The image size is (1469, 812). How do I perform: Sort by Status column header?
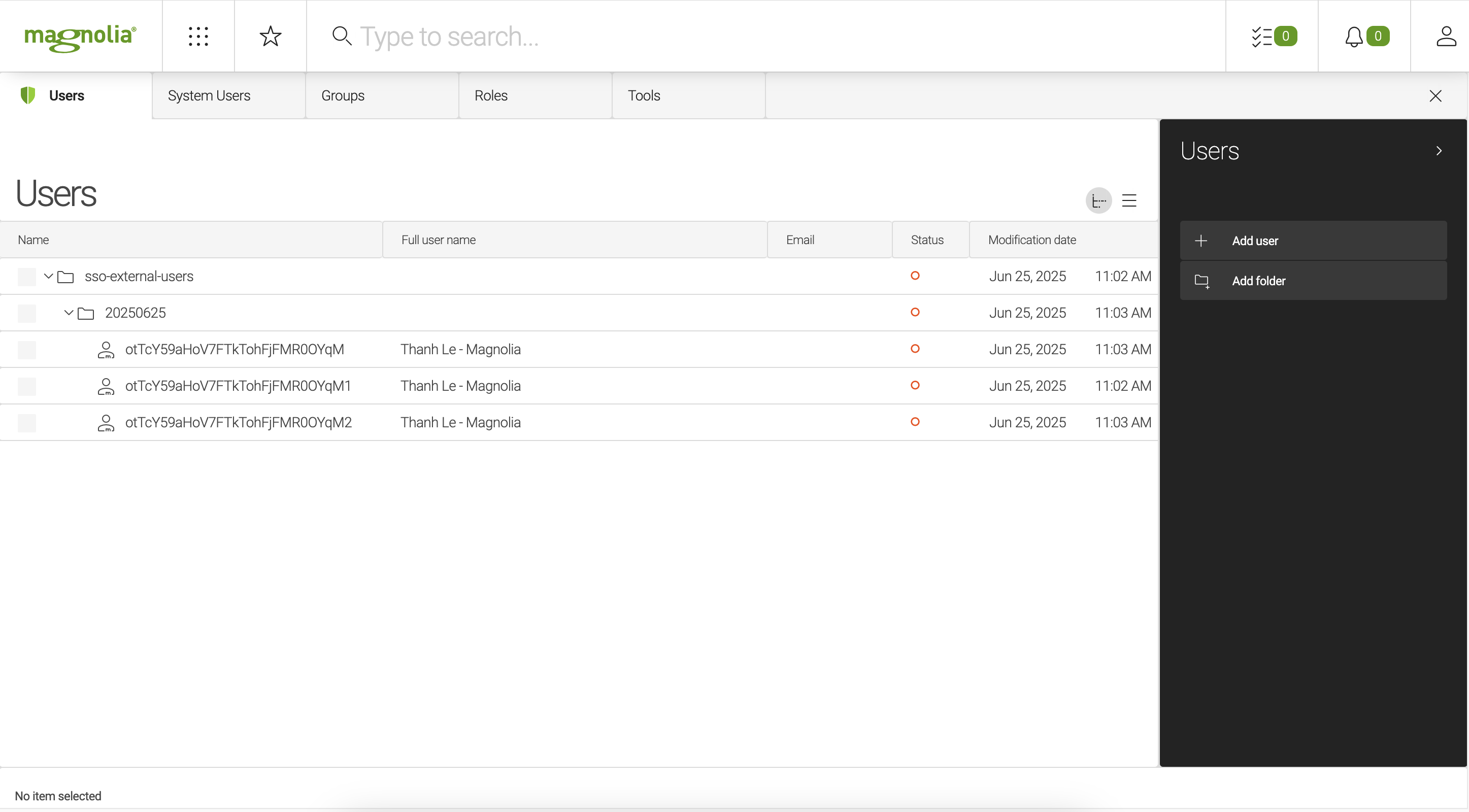point(930,240)
